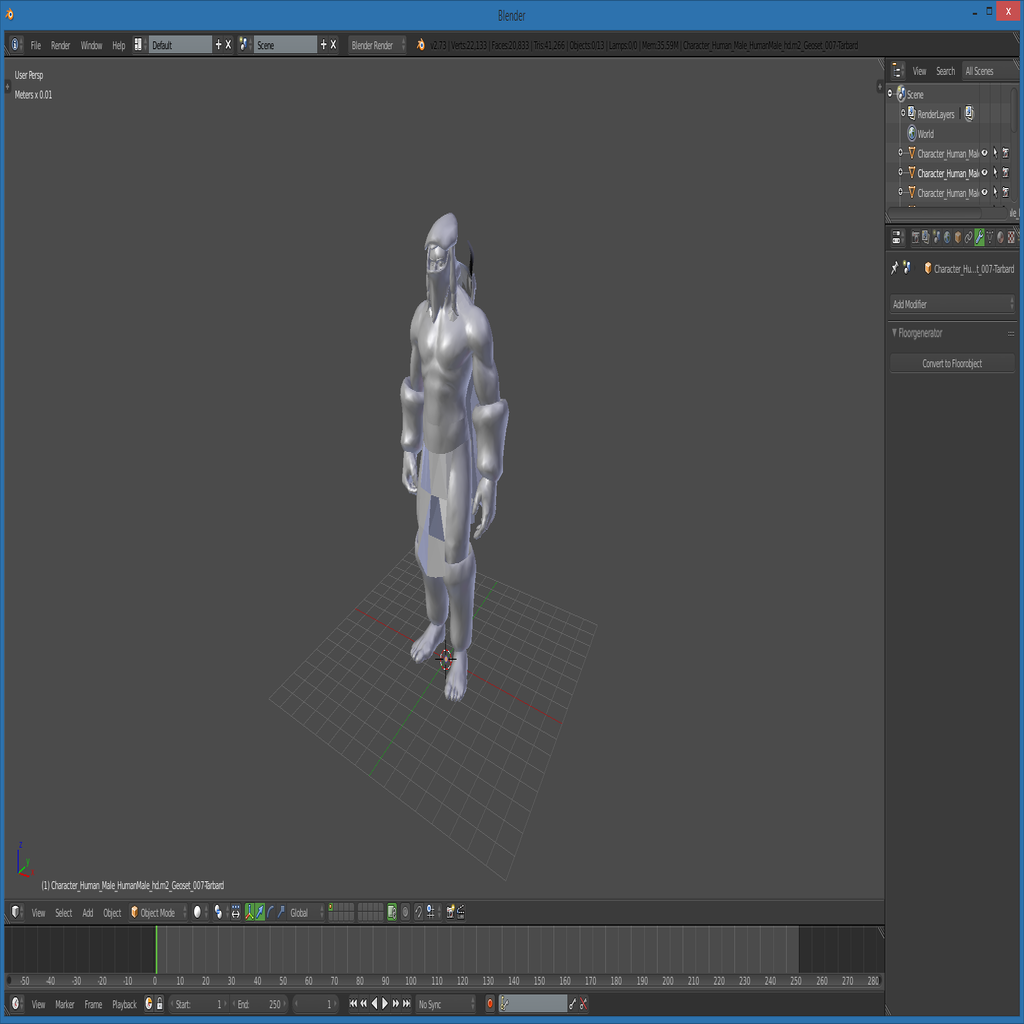Collapse the Floorgenerator panel triangle

pos(894,332)
